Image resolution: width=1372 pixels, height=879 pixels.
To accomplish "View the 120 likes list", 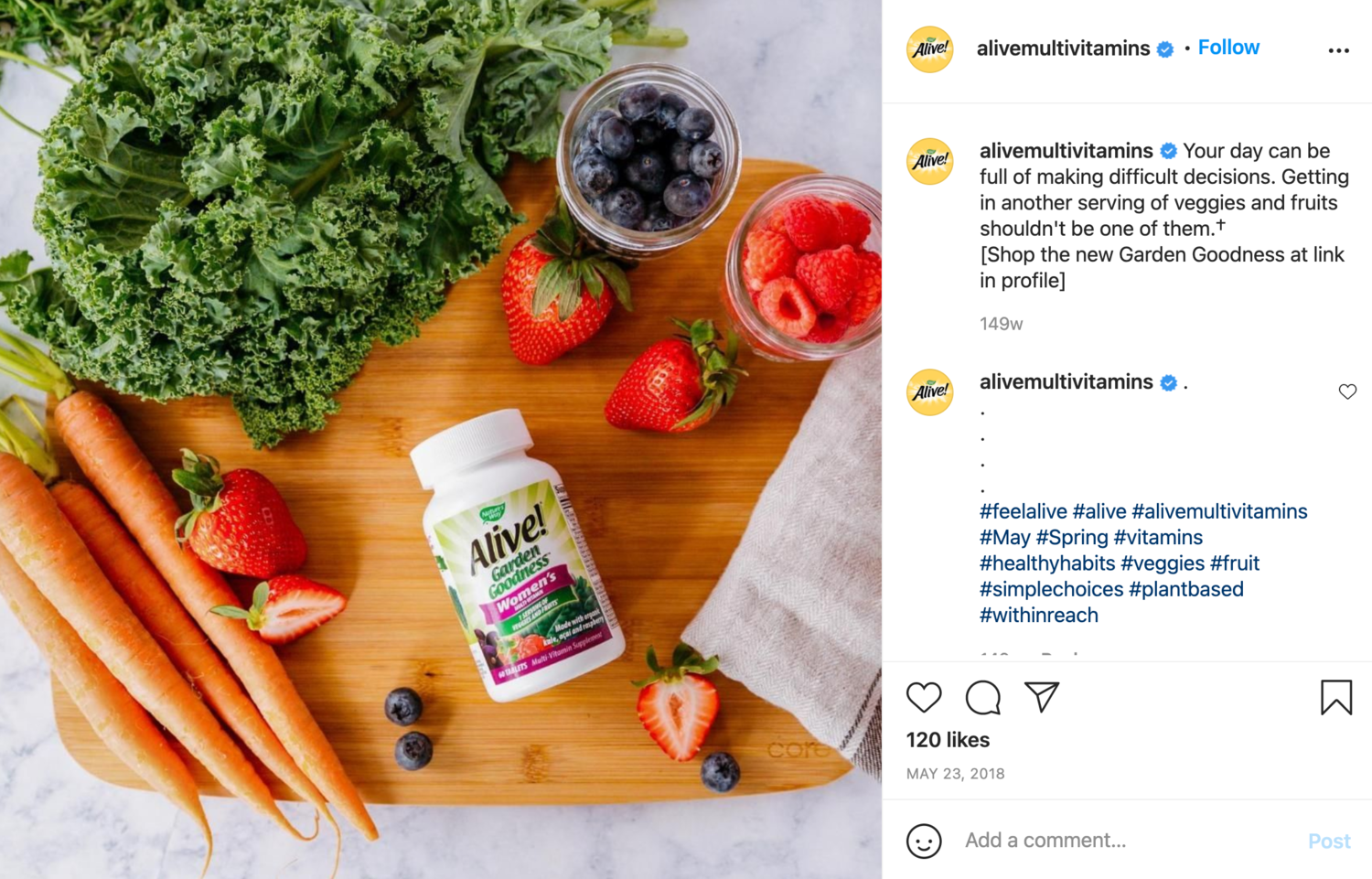I will (948, 740).
